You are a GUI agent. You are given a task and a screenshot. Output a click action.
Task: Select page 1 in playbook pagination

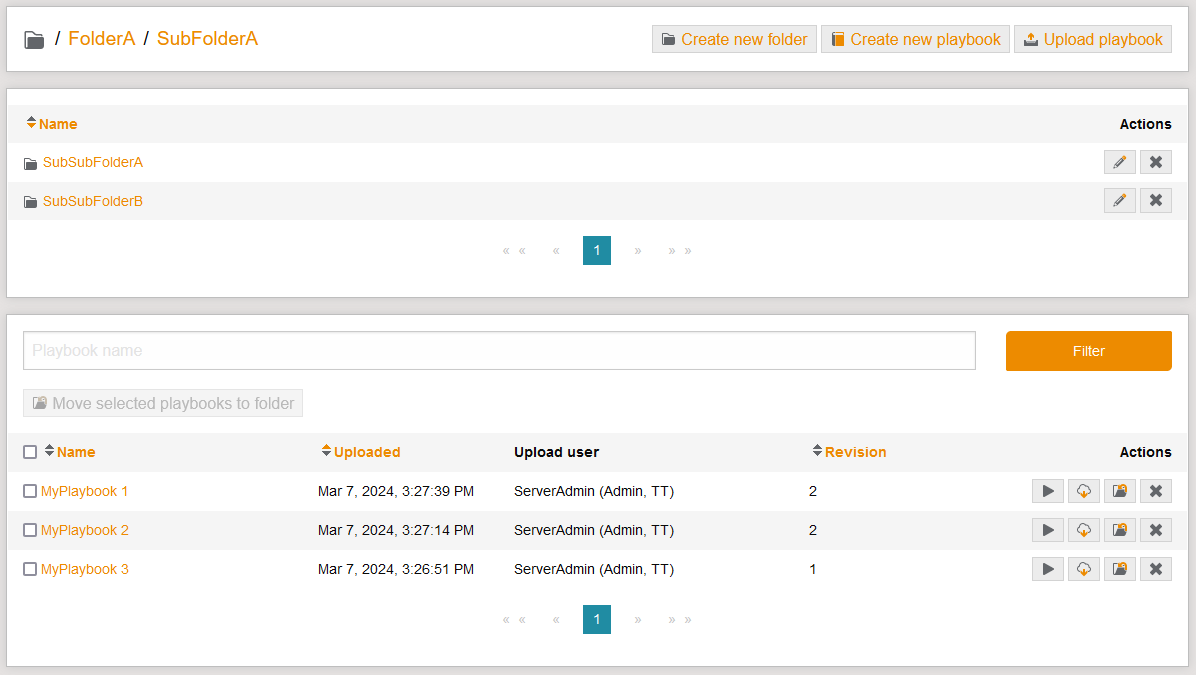(596, 619)
